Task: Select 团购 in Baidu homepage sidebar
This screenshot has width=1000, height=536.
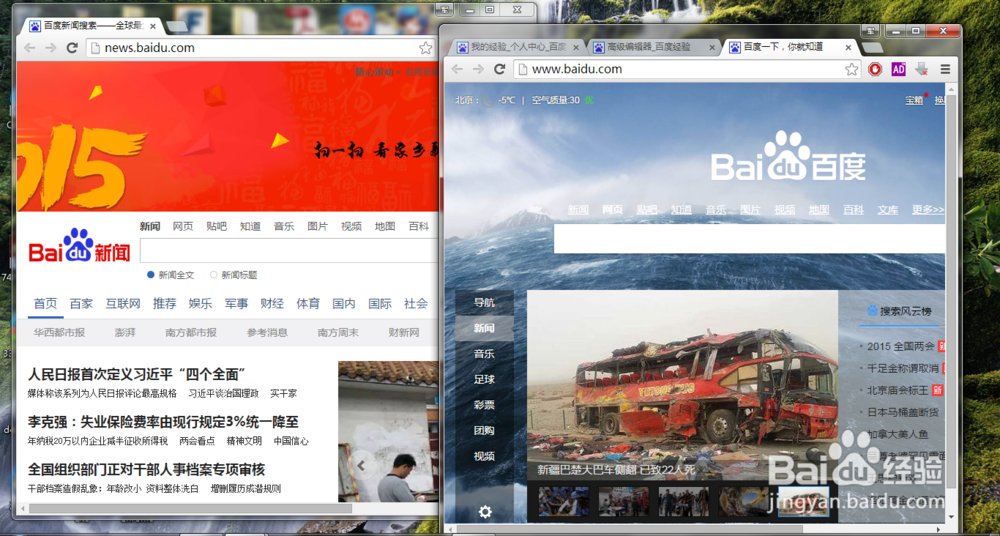Action: pos(484,430)
